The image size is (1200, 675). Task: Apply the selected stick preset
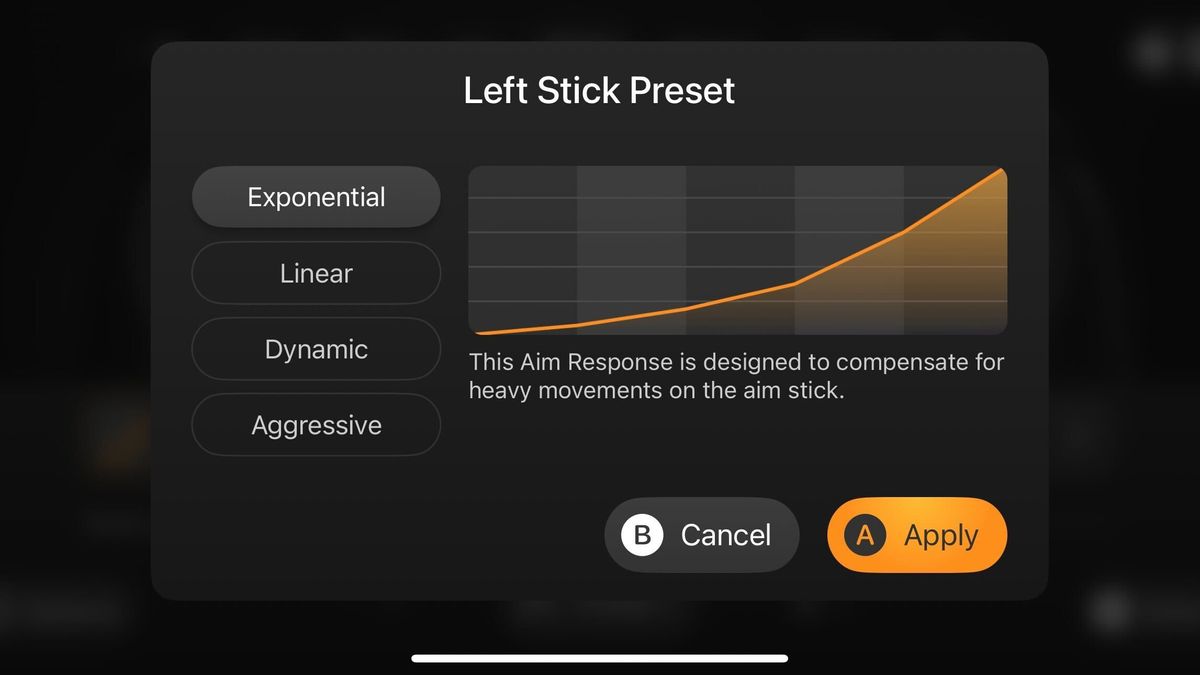pyautogui.click(x=917, y=535)
